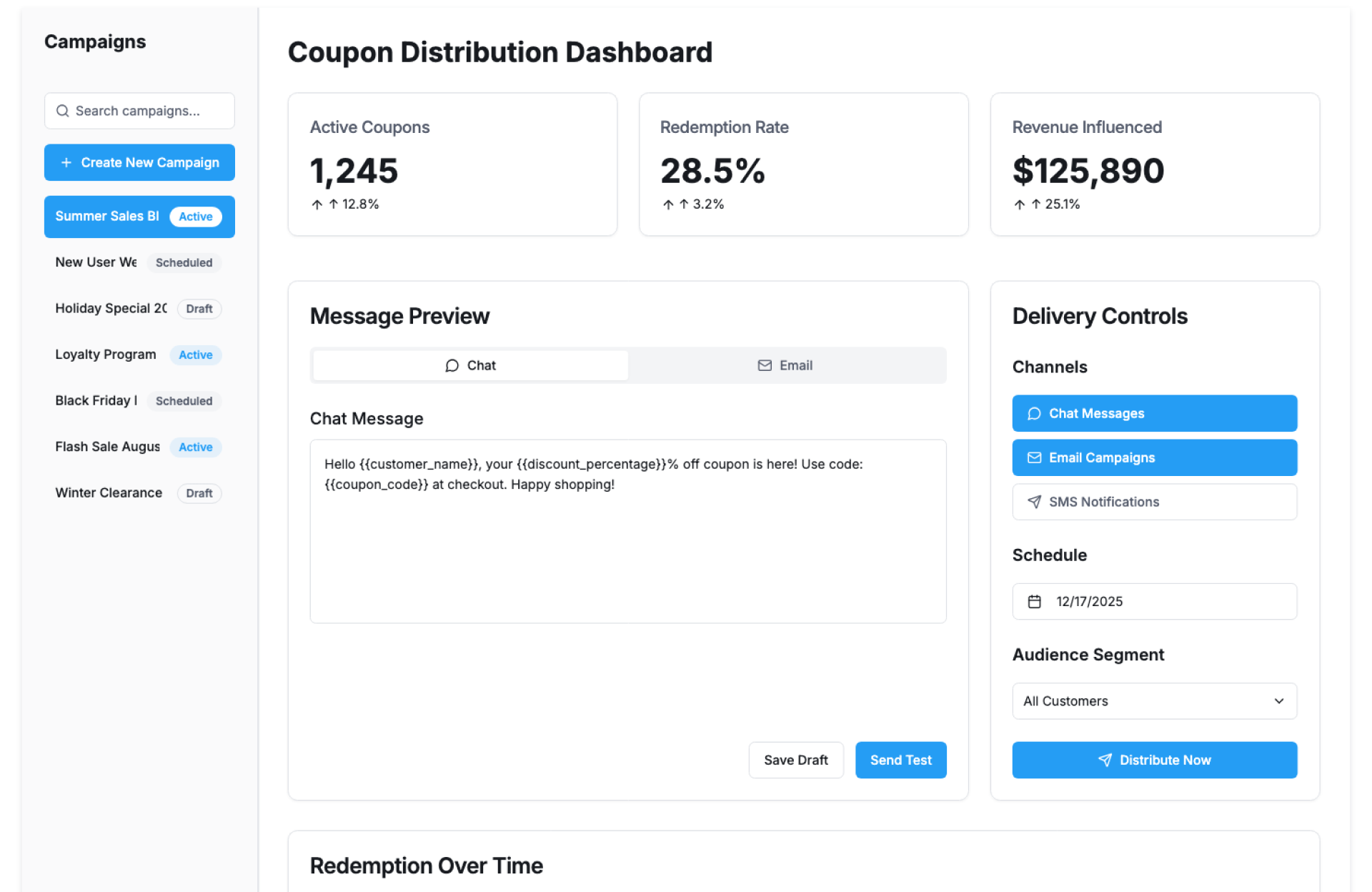Click the up arrow icon under Revenue Influenced
1372x892 pixels.
(1020, 205)
